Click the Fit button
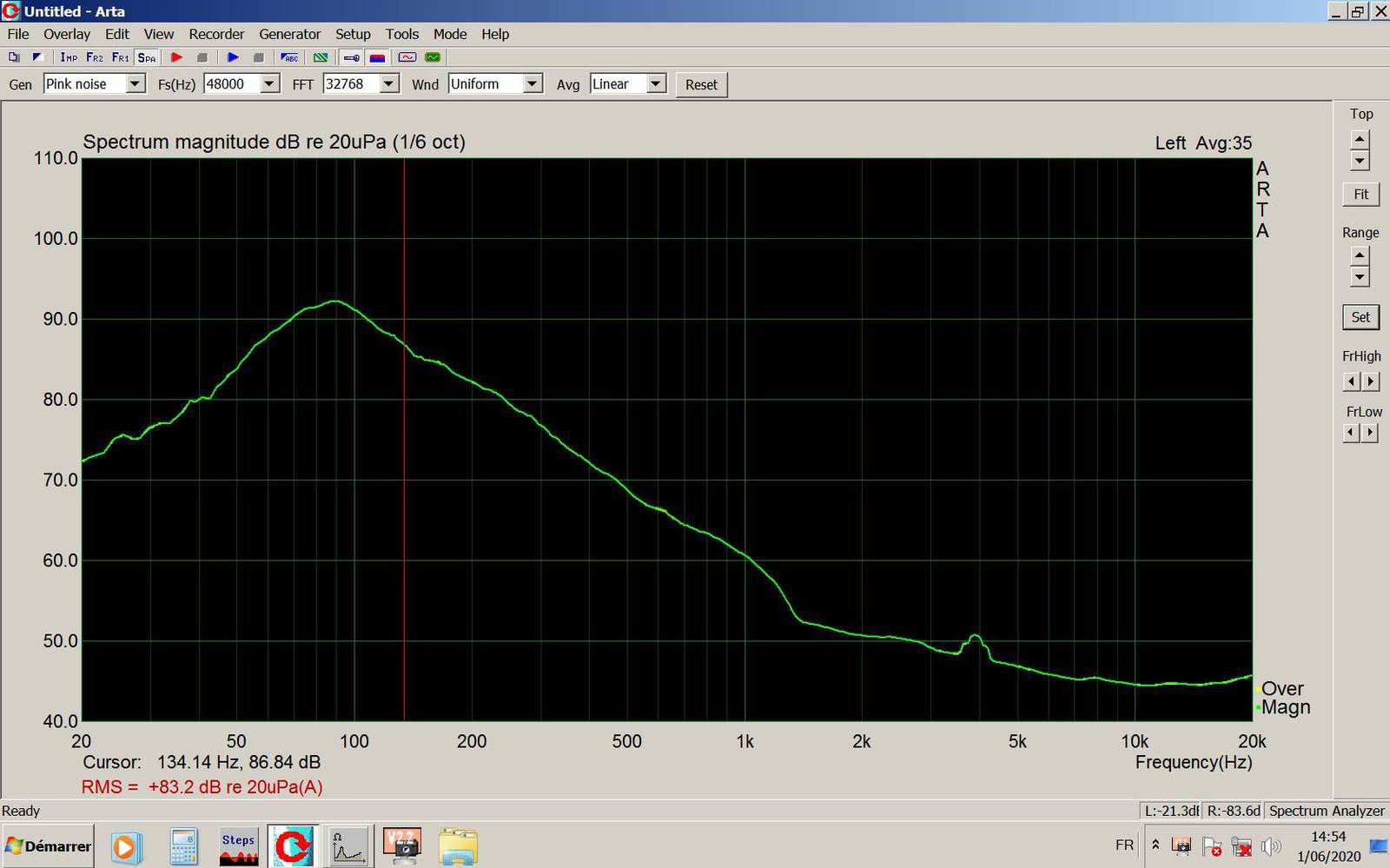 click(x=1360, y=194)
